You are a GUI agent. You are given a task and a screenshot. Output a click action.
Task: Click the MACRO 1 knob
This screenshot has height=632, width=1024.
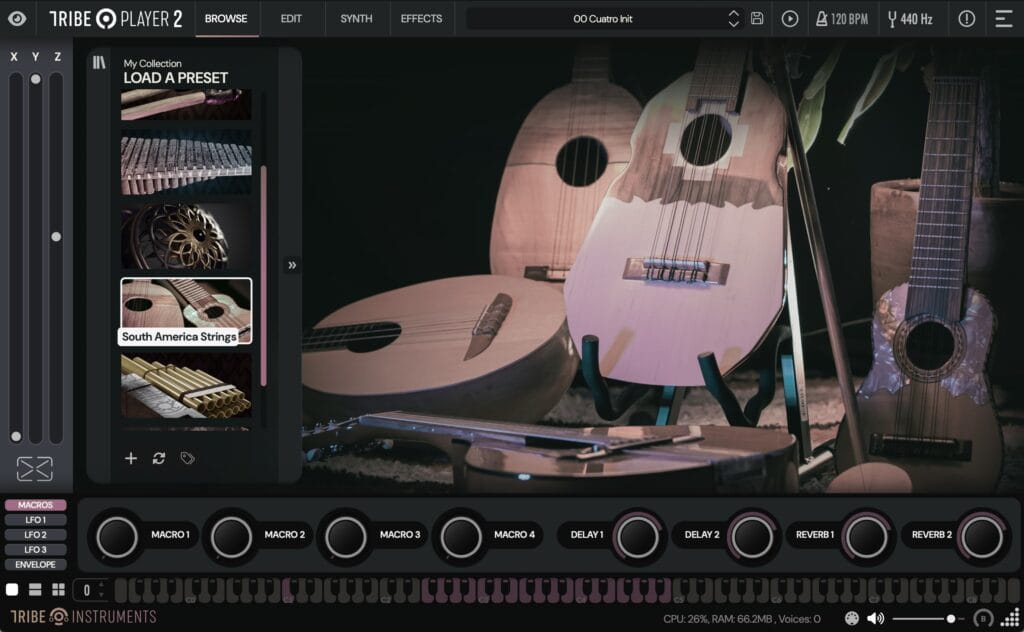[x=117, y=537]
